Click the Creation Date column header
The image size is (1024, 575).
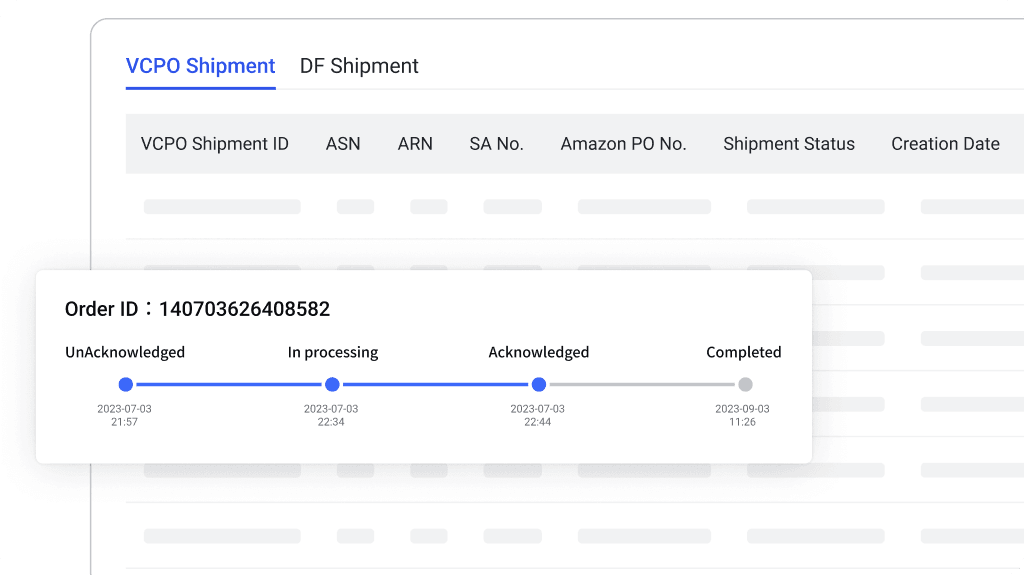(945, 144)
